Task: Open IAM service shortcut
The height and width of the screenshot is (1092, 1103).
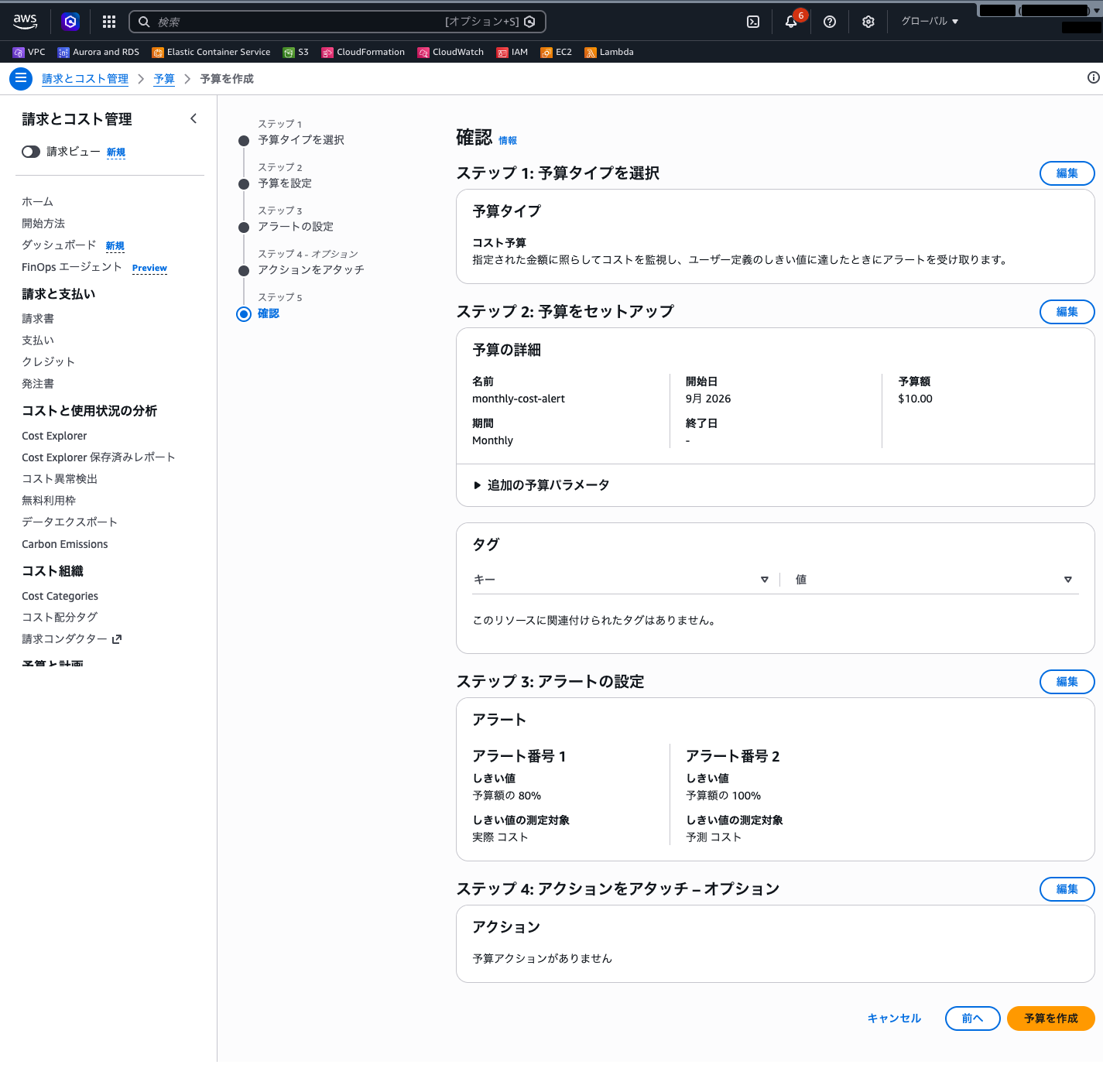Action: (x=512, y=53)
